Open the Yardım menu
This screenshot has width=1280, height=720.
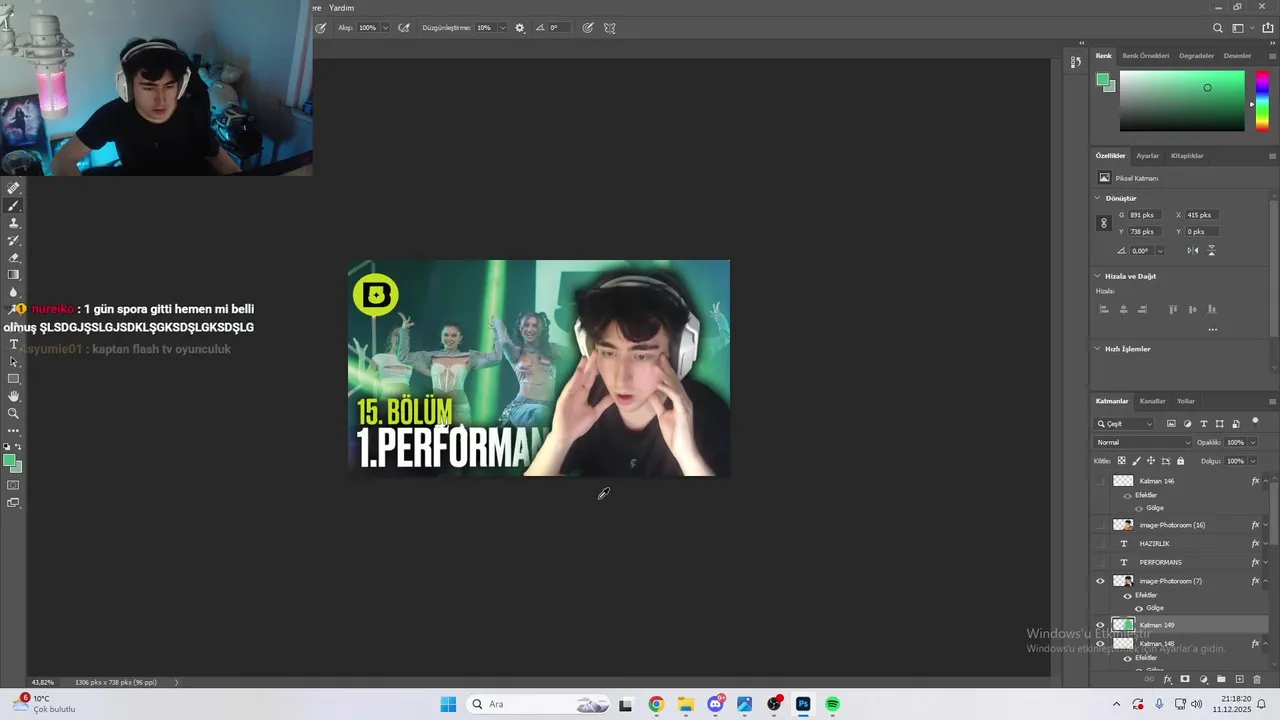tap(341, 8)
